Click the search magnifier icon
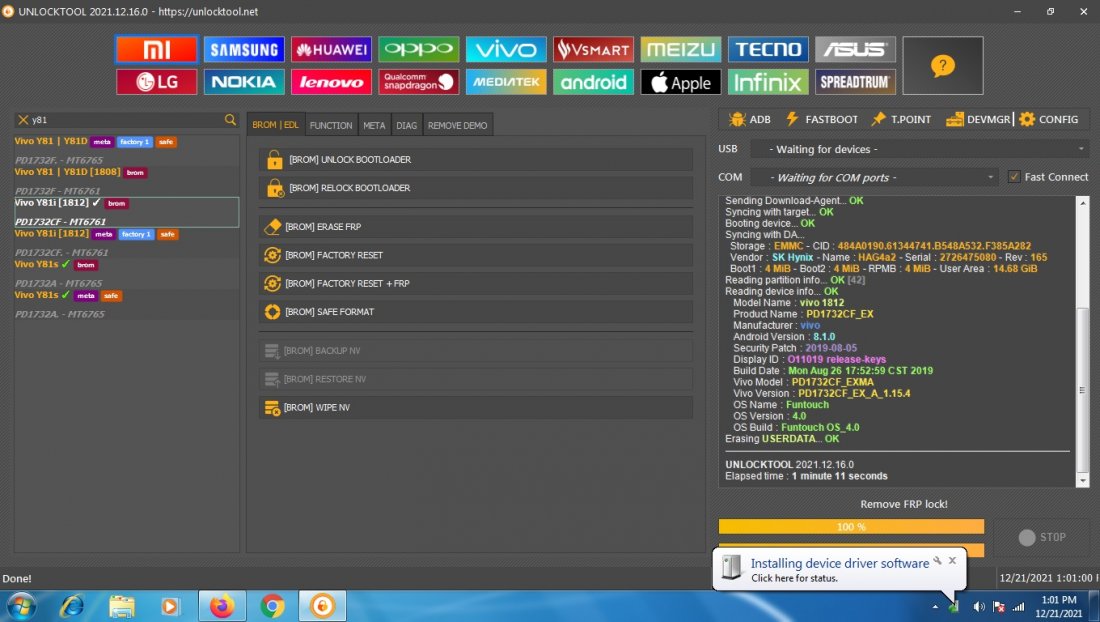Viewport: 1100px width, 622px height. click(x=230, y=120)
